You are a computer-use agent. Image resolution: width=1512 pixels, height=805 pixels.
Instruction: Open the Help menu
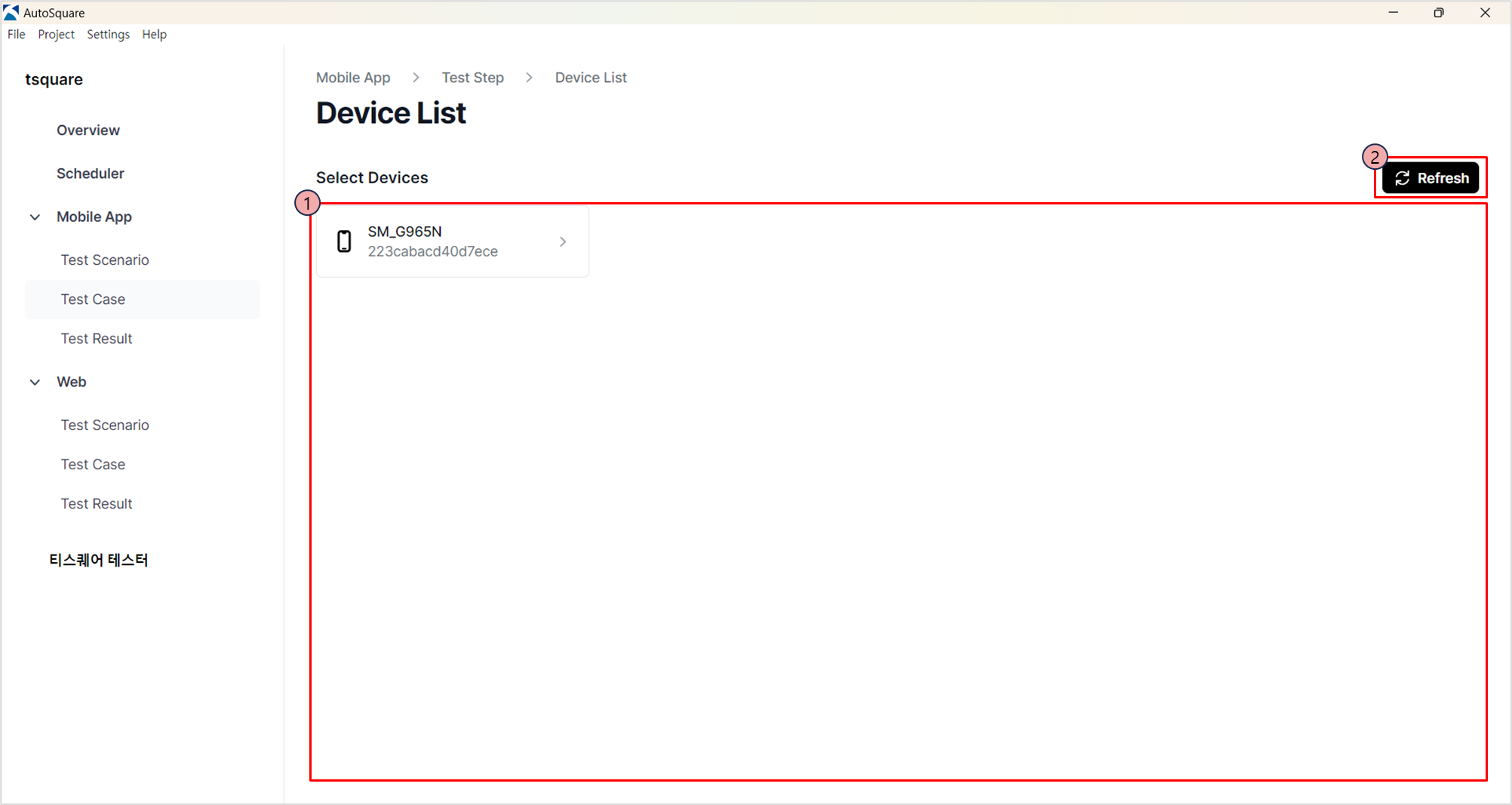pyautogui.click(x=154, y=35)
